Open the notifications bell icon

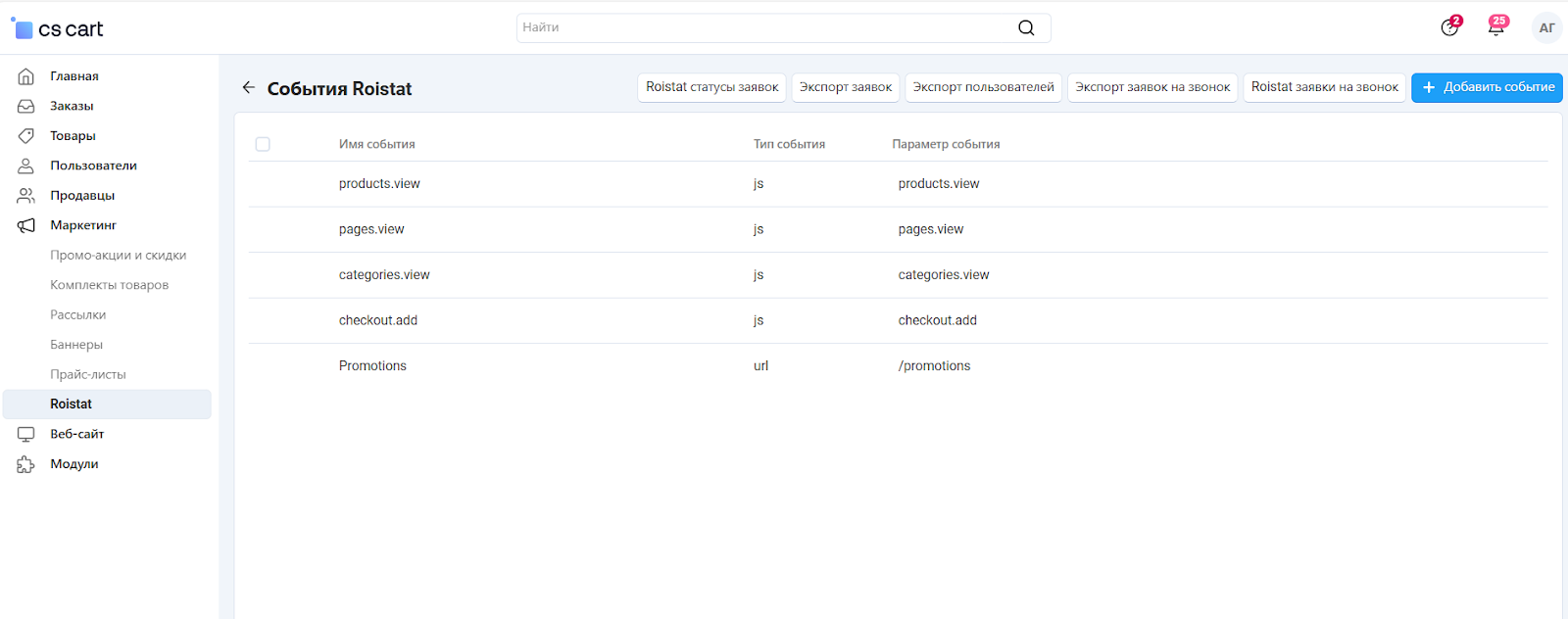pos(1495,27)
